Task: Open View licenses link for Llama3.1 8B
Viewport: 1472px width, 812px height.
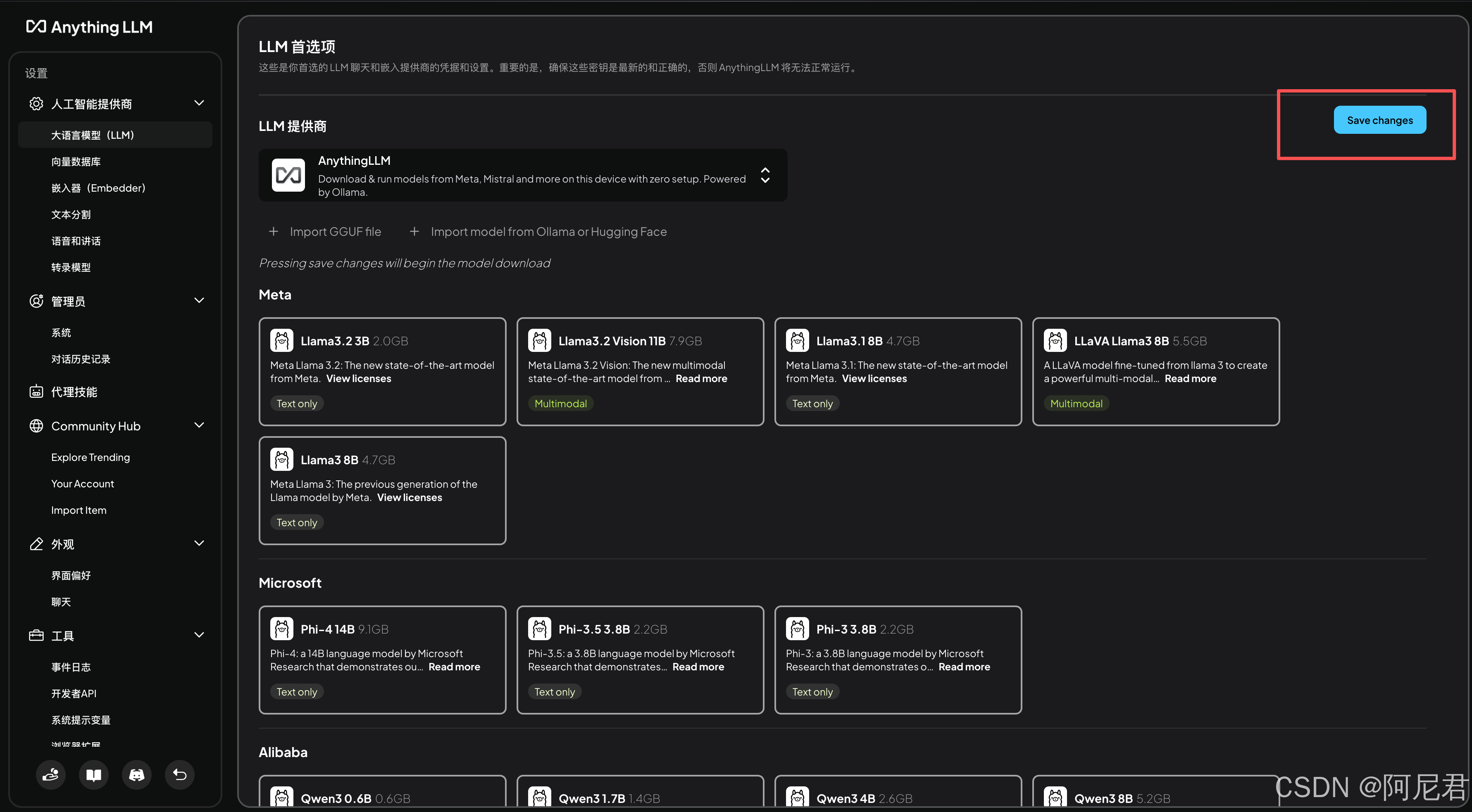Action: 874,379
